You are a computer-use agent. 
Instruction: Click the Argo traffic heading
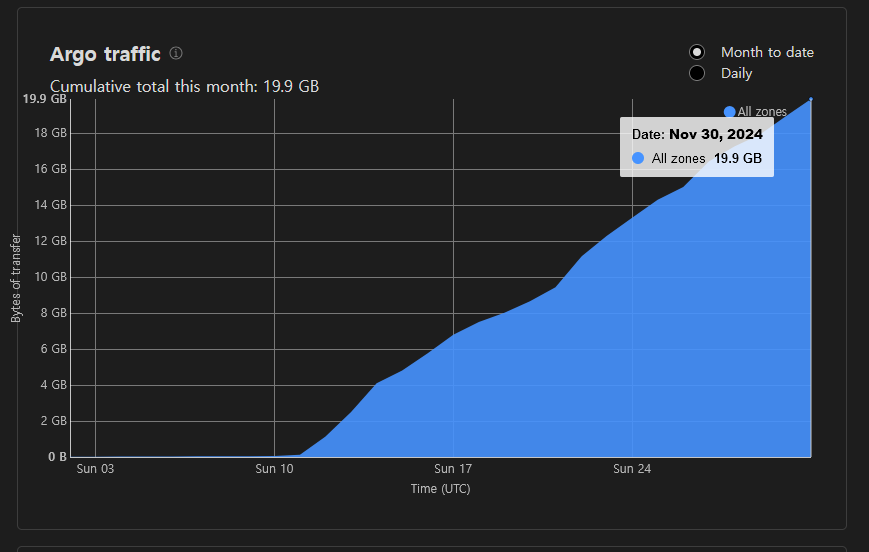pos(105,54)
